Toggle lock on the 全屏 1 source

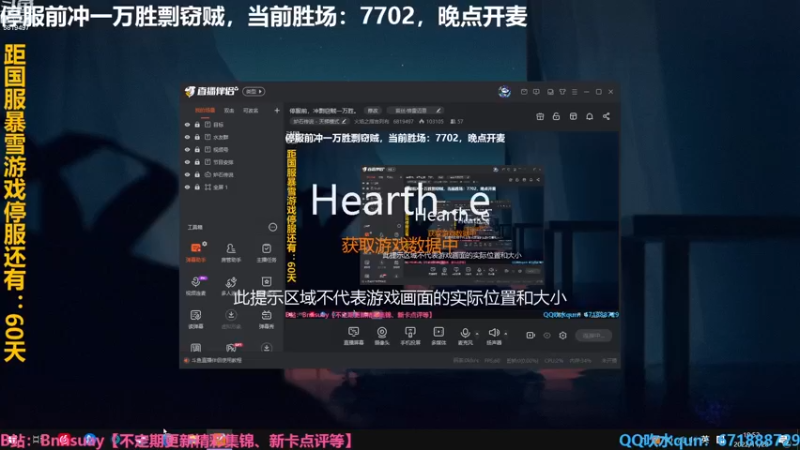click(197, 187)
